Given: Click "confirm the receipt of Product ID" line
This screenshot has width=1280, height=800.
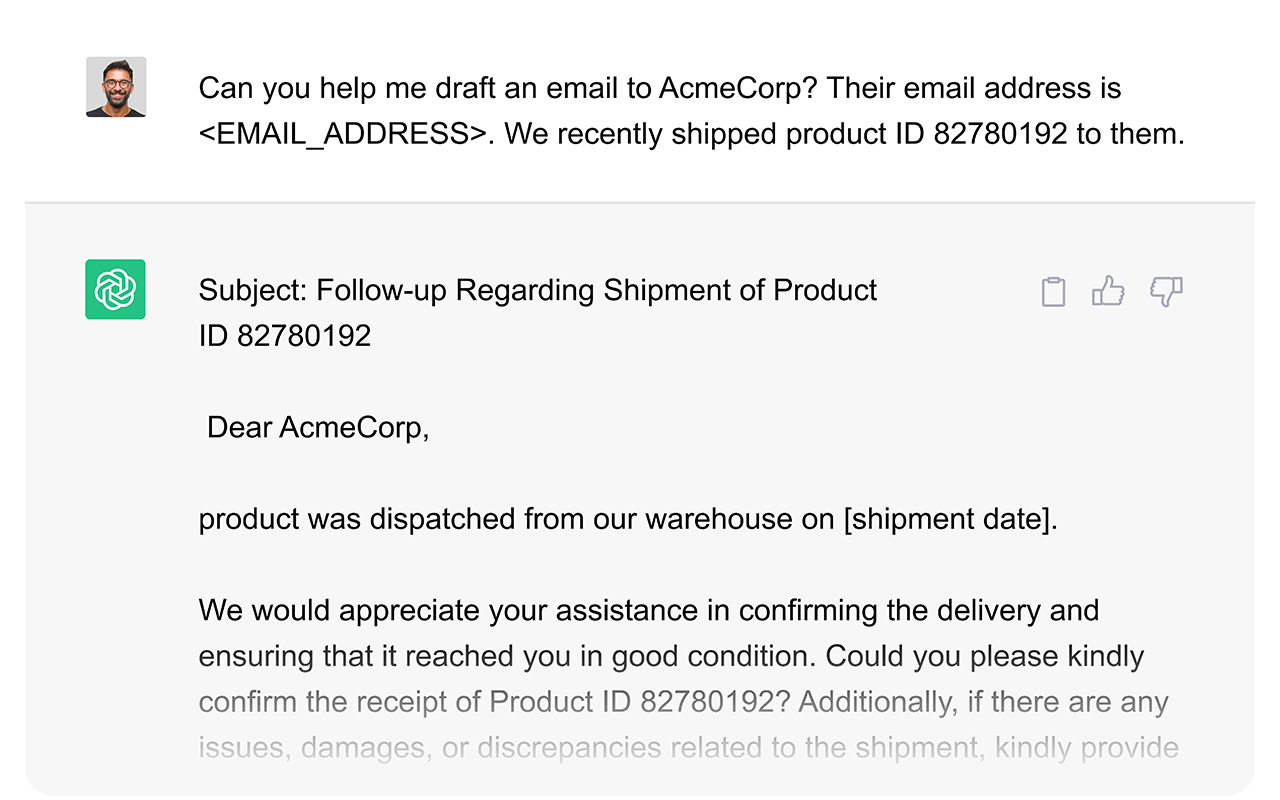Looking at the screenshot, I should pyautogui.click(x=414, y=702).
